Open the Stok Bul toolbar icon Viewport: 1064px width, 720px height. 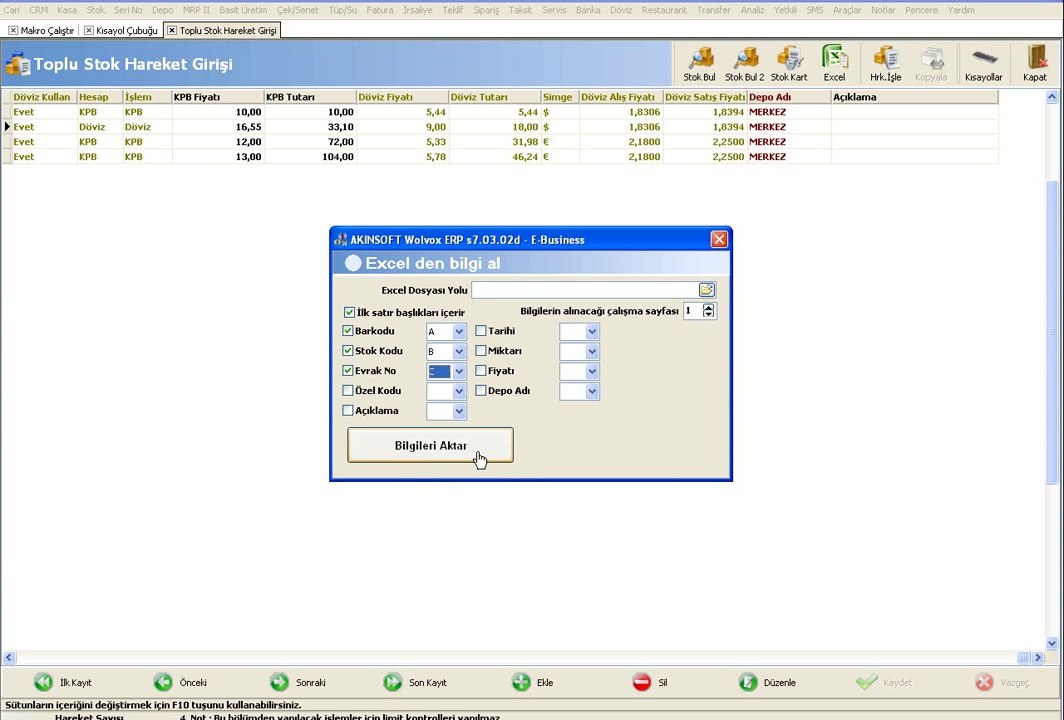(699, 63)
